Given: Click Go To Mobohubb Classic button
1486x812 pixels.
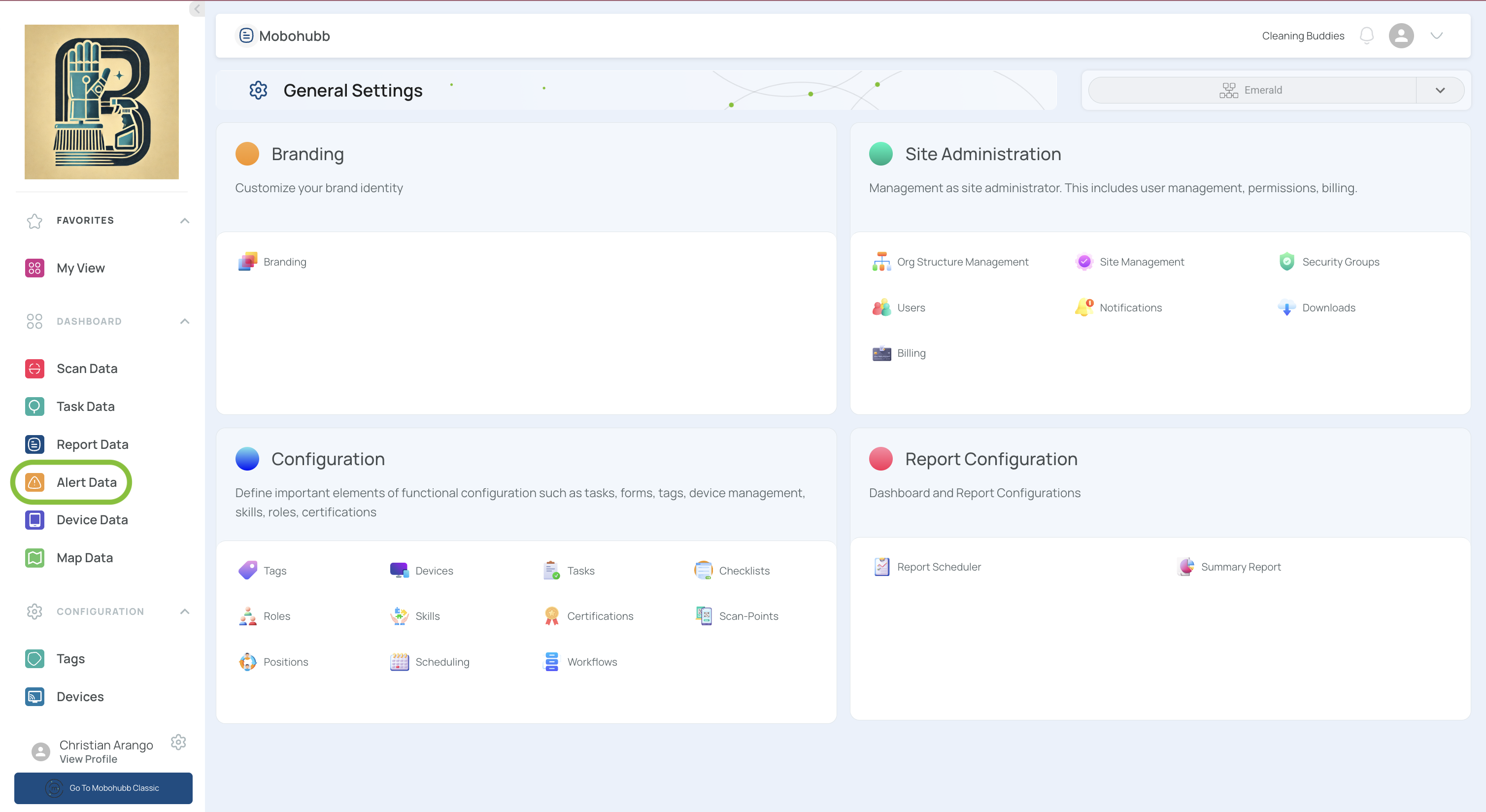Looking at the screenshot, I should [103, 788].
